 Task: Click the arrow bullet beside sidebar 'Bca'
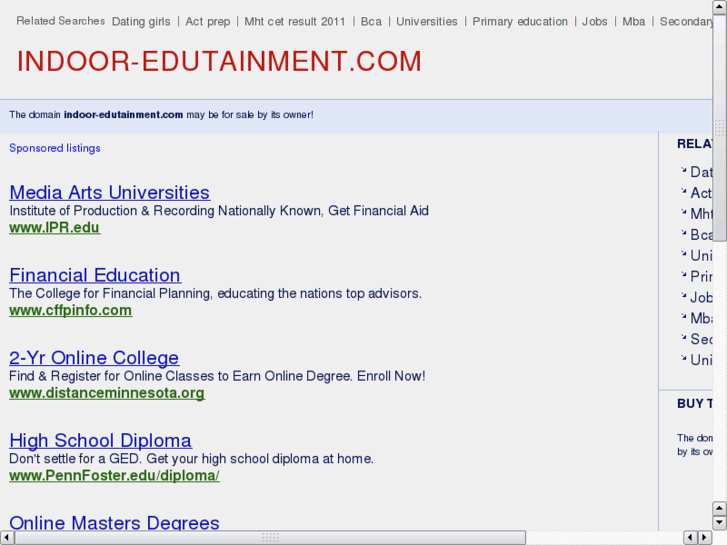click(x=683, y=233)
